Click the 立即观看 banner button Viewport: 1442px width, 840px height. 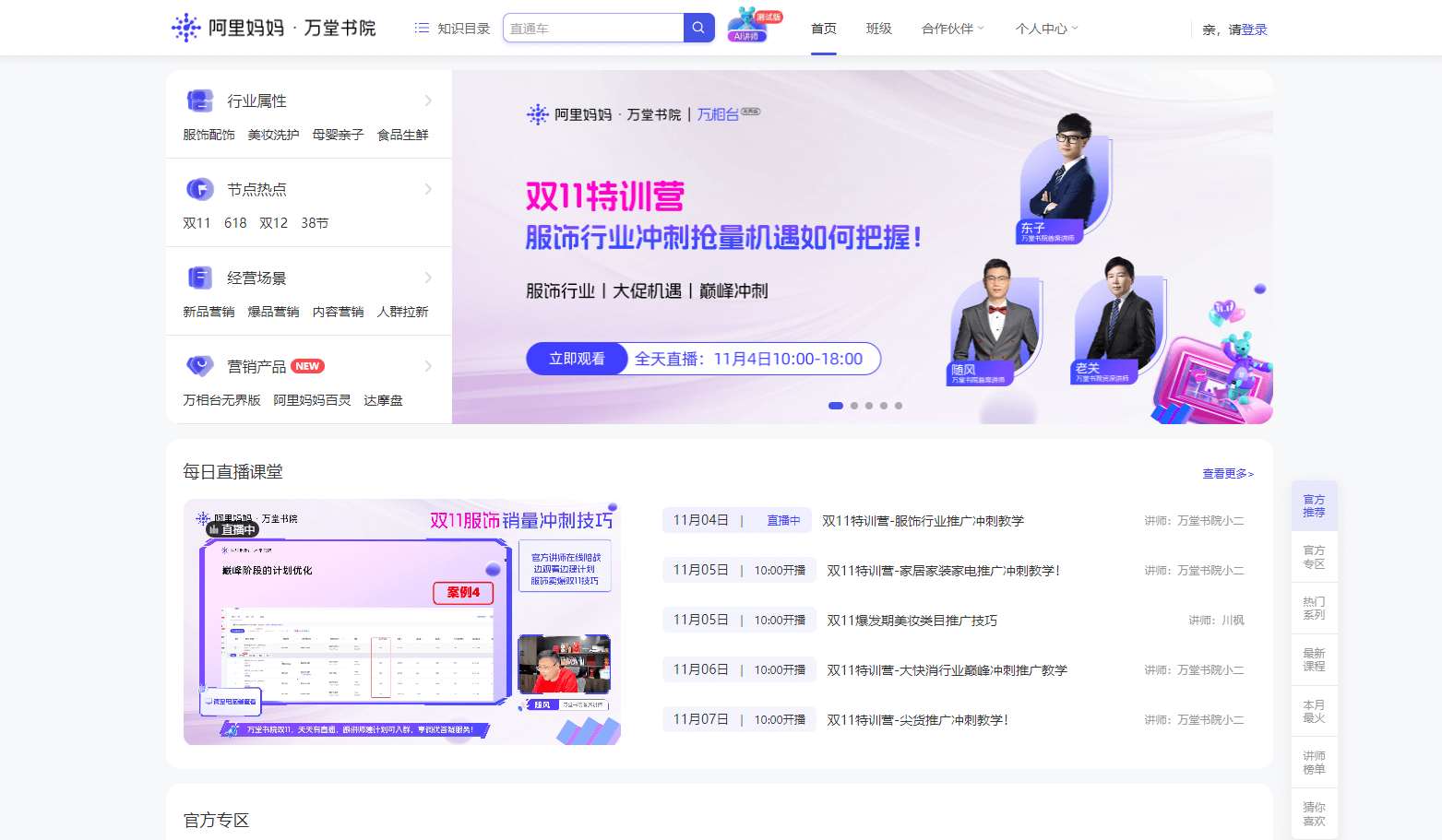(x=578, y=359)
